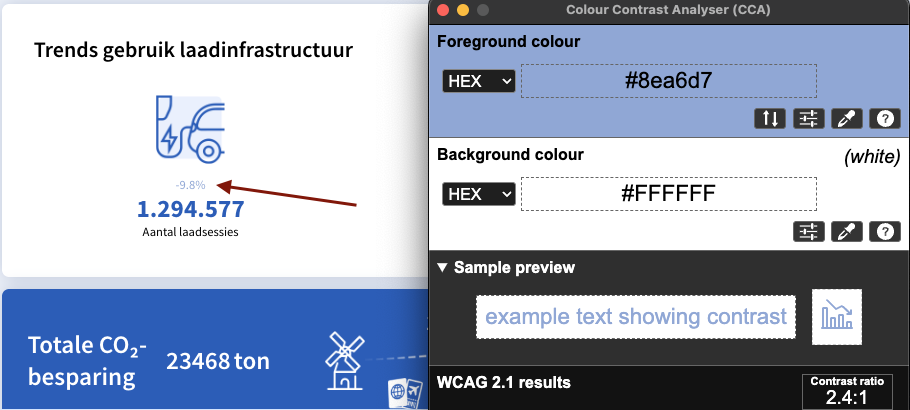Image resolution: width=910 pixels, height=410 pixels.
Task: Pick background colour with eyedropper
Action: point(846,232)
